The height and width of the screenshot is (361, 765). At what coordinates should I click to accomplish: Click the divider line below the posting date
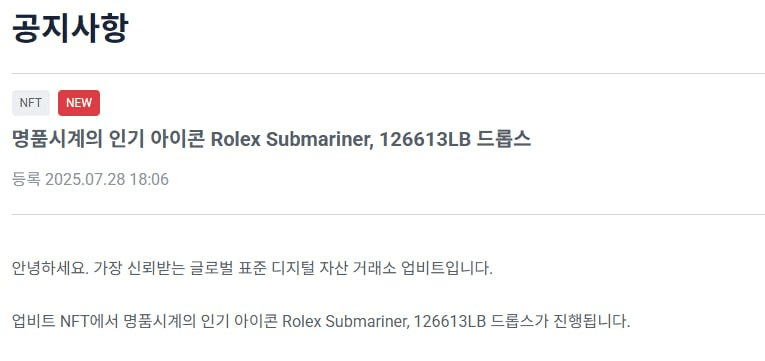click(388, 215)
